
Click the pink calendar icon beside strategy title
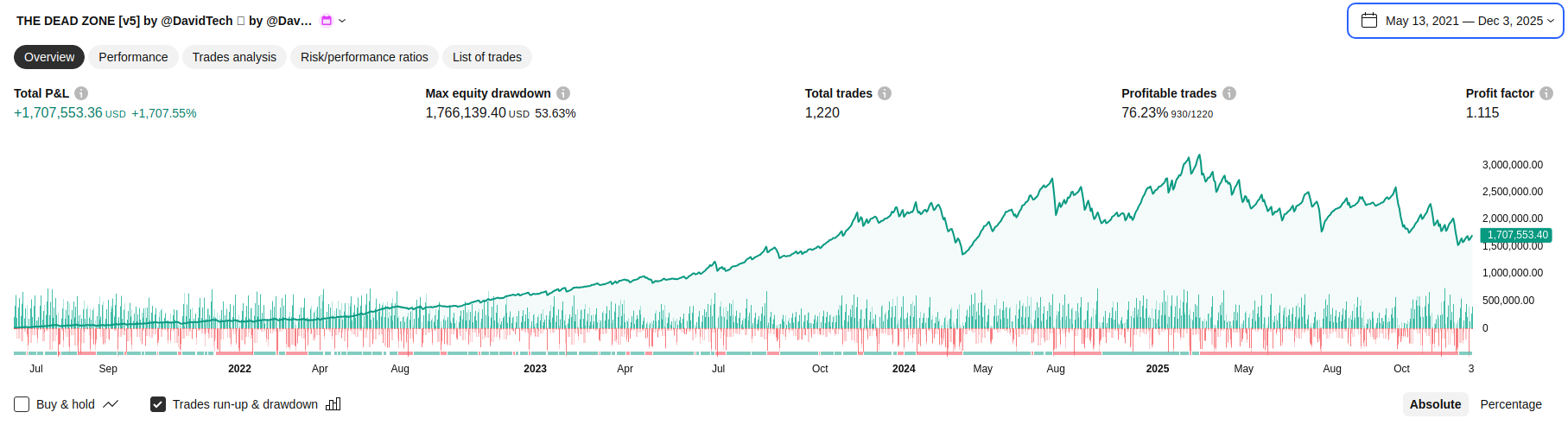click(327, 21)
